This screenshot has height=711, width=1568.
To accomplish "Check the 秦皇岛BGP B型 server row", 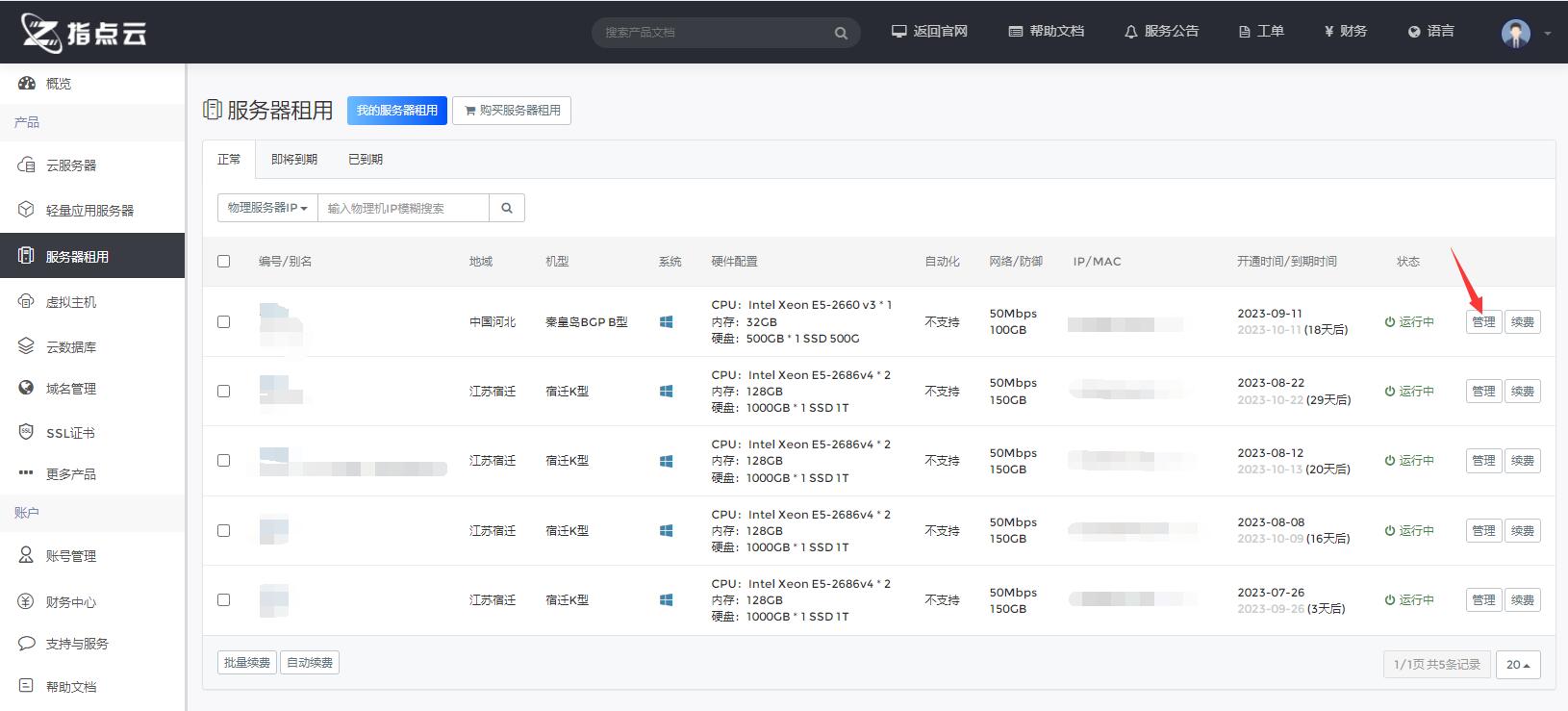I will [x=224, y=321].
